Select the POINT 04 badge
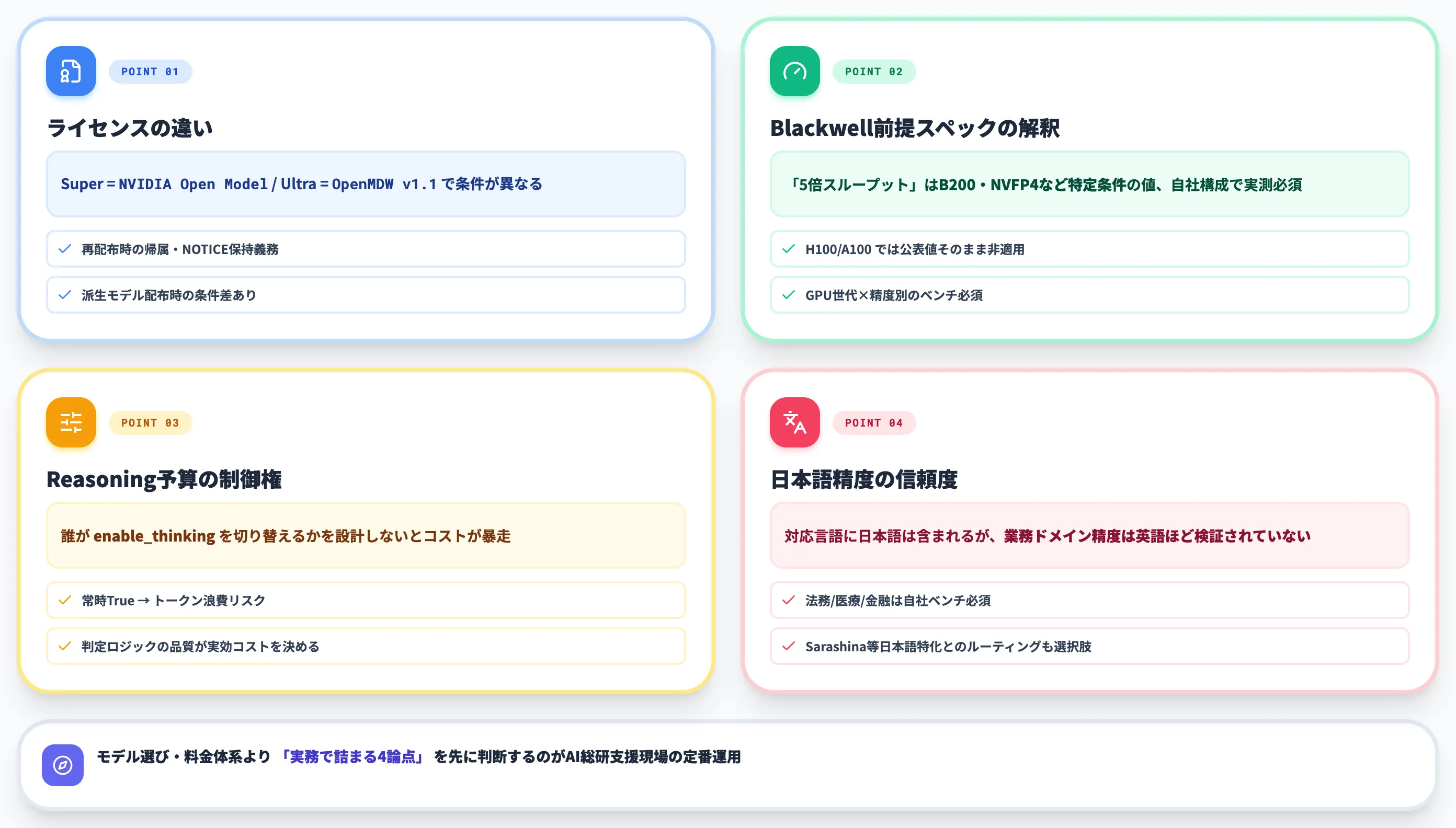 point(874,422)
